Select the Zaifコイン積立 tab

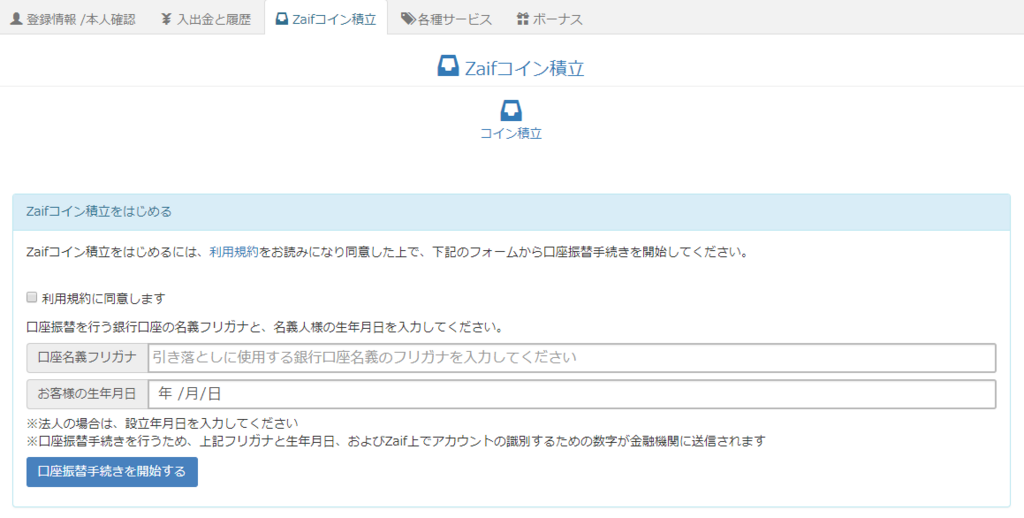(x=326, y=19)
